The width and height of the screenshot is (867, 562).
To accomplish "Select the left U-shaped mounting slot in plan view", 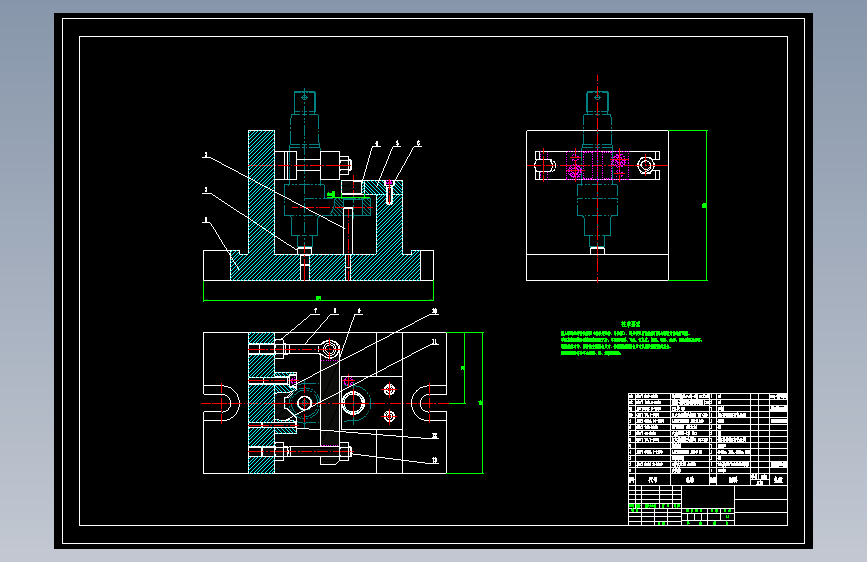I will (x=222, y=403).
